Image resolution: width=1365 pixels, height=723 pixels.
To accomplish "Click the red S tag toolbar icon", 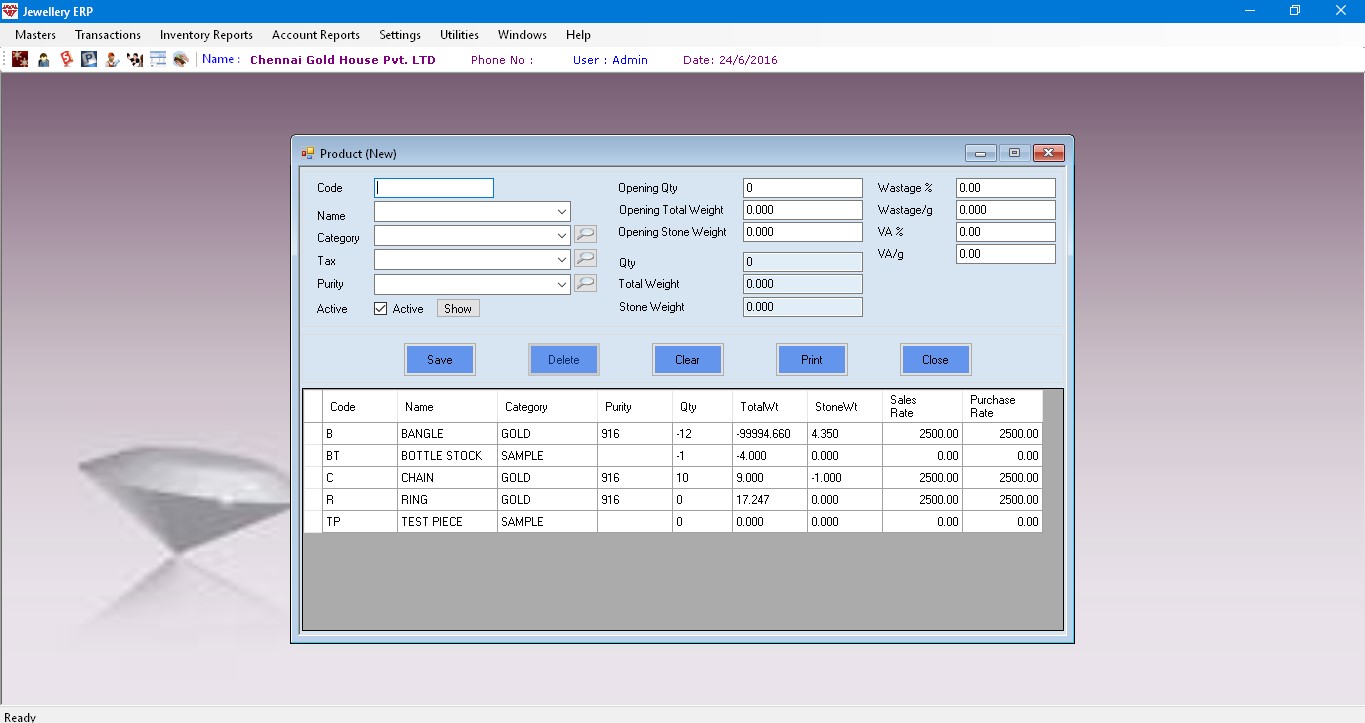I will tap(67, 59).
